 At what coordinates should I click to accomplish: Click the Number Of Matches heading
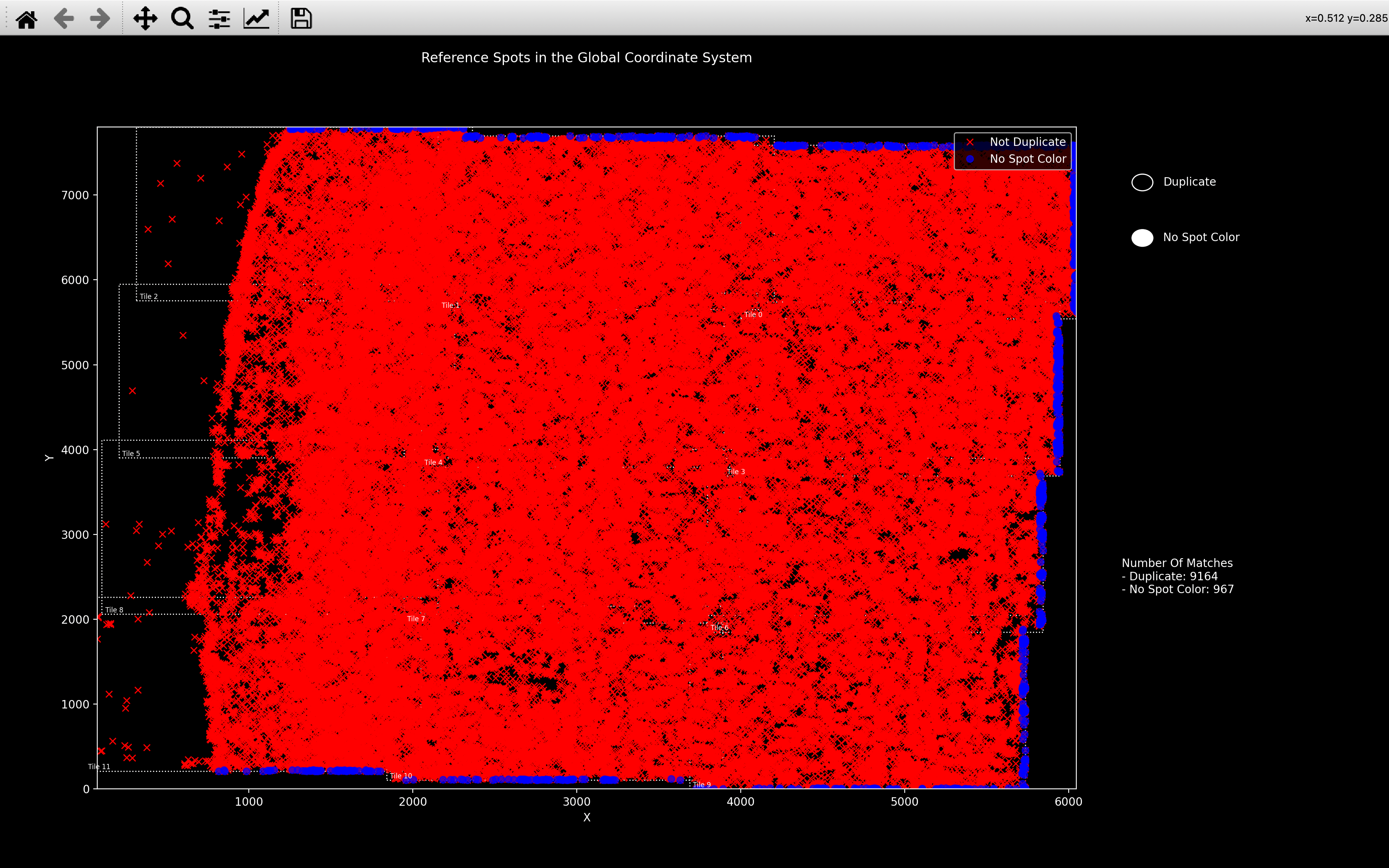click(1177, 563)
